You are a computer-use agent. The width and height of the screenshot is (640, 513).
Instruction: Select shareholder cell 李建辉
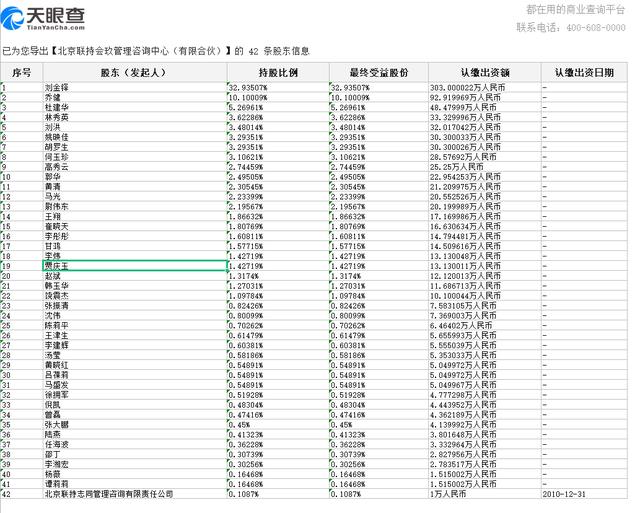pyautogui.click(x=135, y=345)
